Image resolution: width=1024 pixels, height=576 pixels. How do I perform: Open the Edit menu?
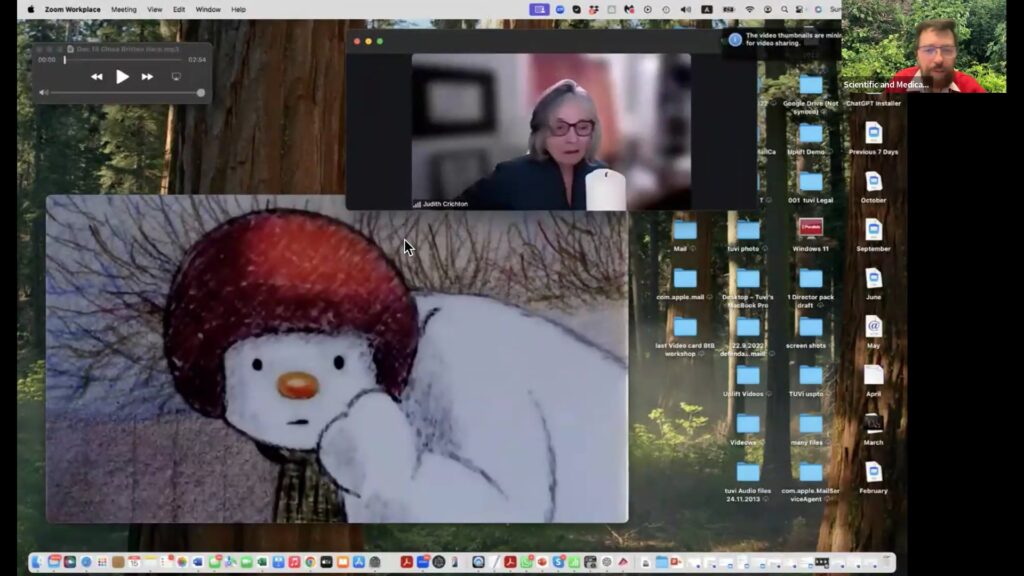point(178,9)
